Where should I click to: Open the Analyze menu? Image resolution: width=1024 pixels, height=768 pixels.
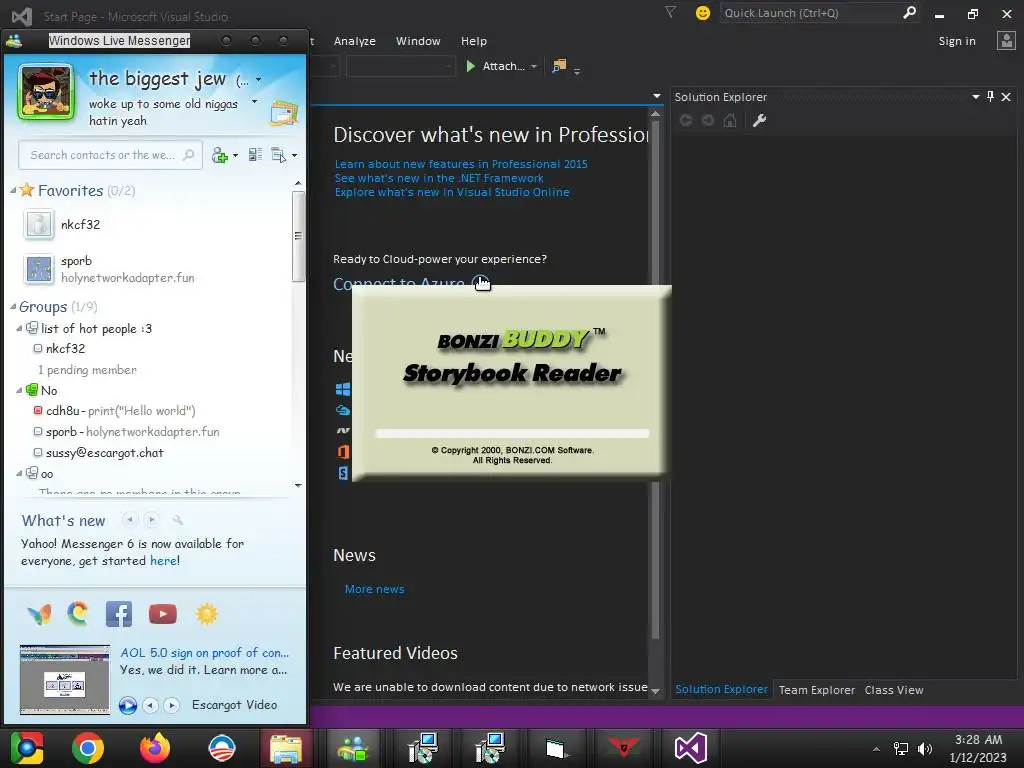pos(355,41)
